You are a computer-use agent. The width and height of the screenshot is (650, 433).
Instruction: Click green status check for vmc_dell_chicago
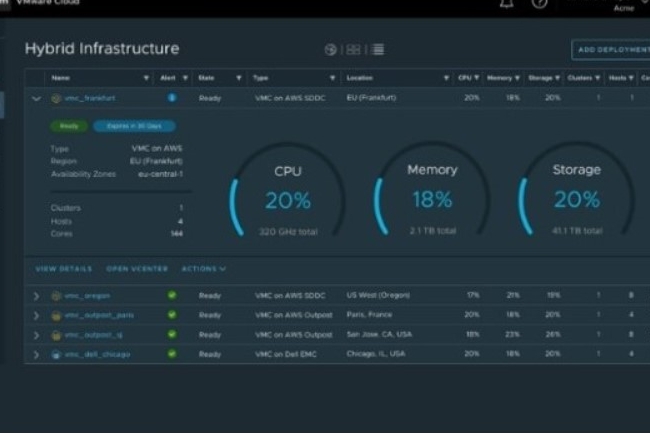point(172,354)
